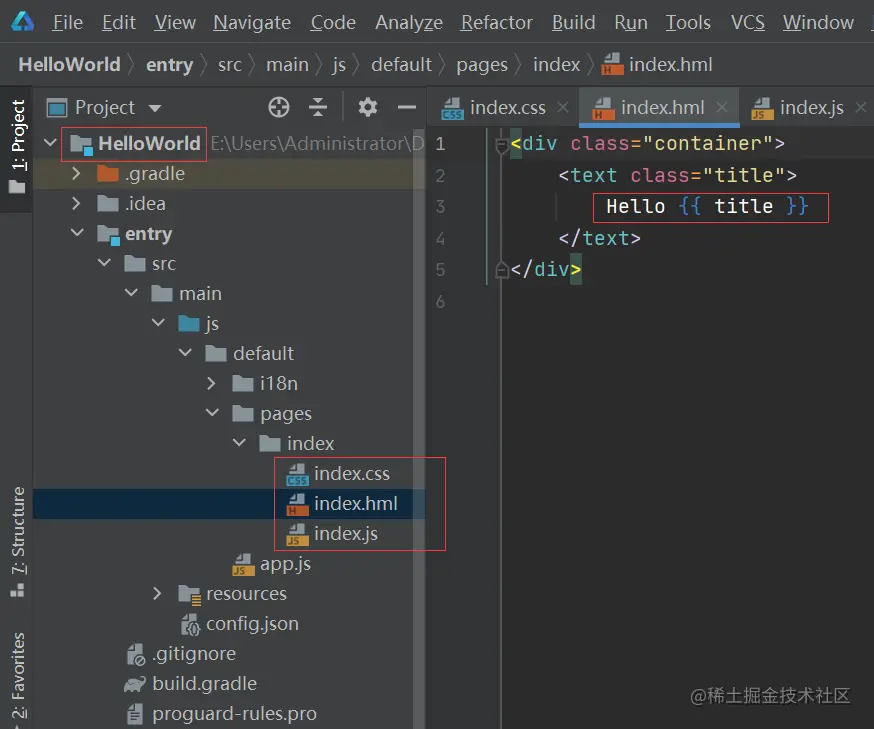Click the Collapse All icon

(318, 107)
